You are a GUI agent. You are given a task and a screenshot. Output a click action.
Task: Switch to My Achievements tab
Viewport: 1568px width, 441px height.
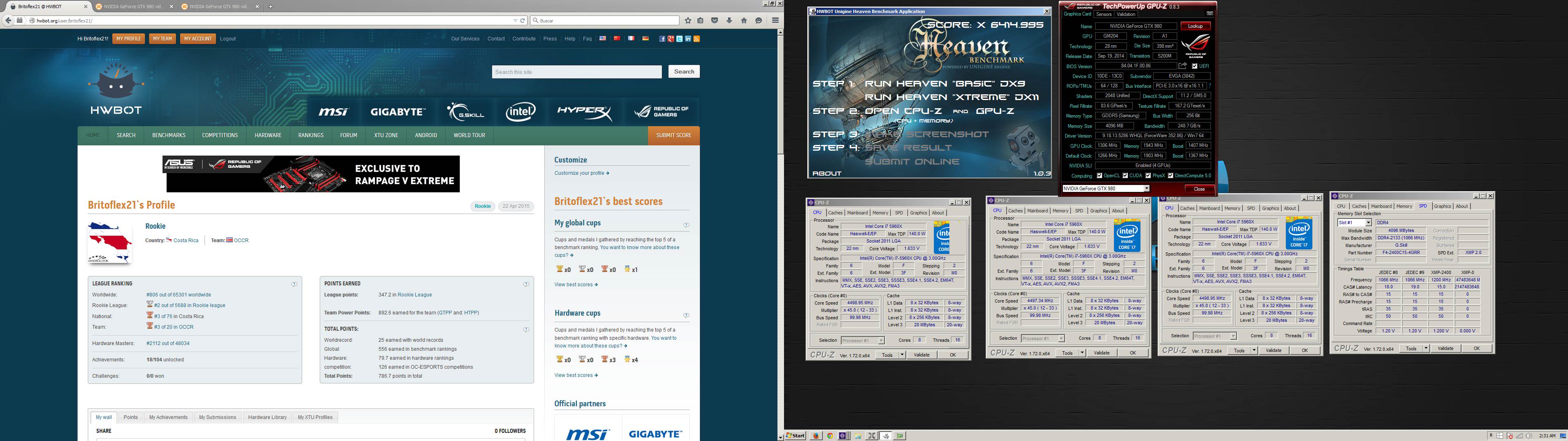click(168, 417)
